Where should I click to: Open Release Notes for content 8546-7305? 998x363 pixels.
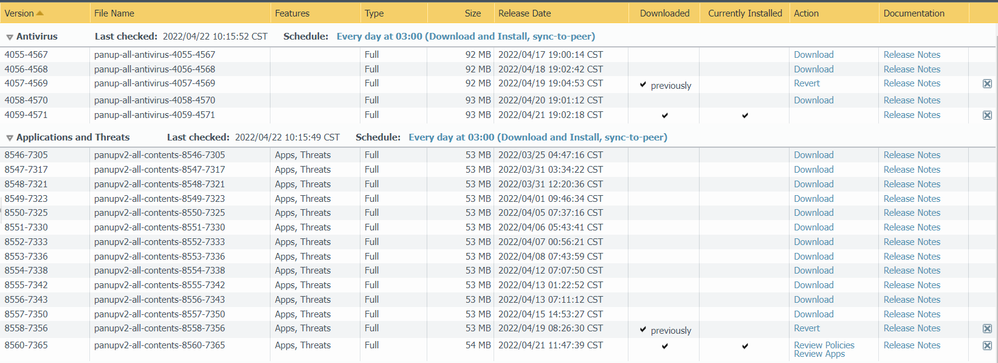[911, 155]
